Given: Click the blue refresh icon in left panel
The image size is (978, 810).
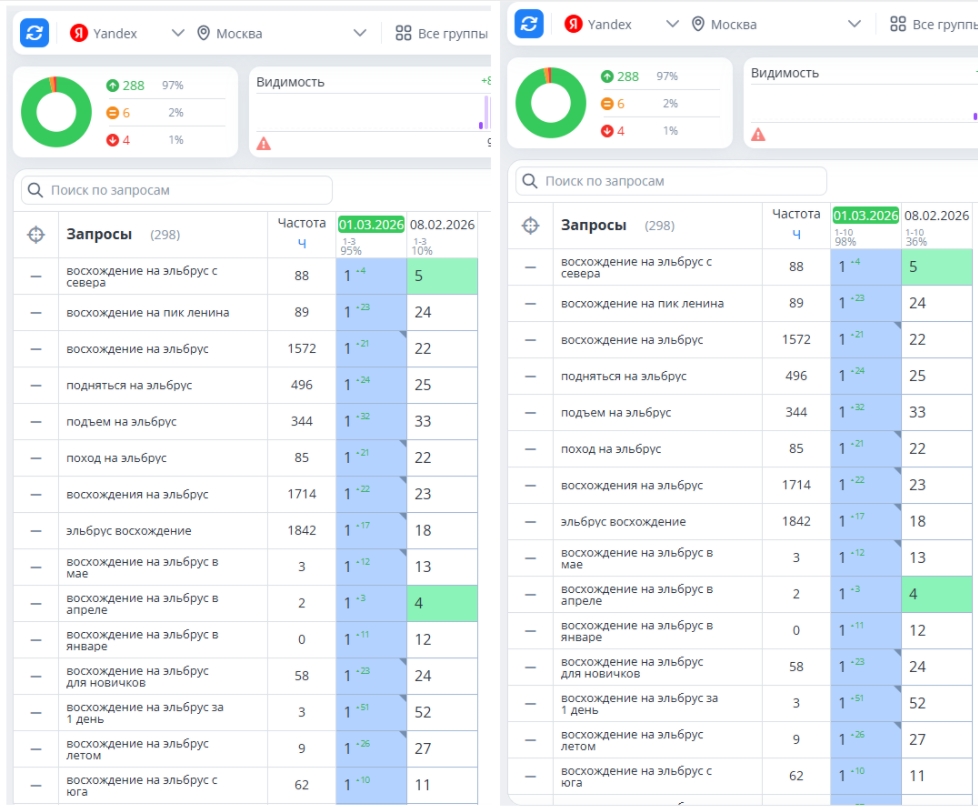Looking at the screenshot, I should 34,33.
